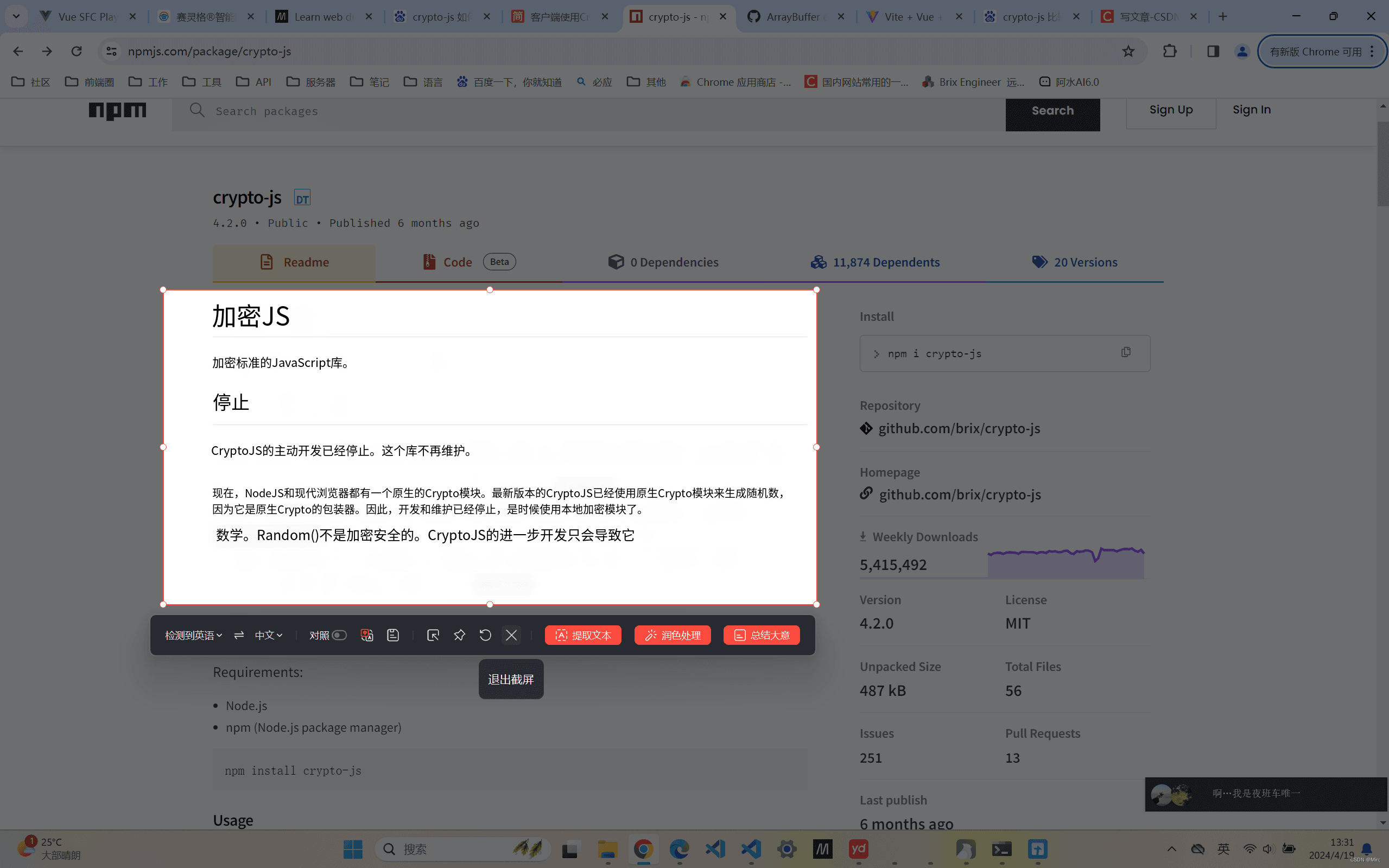Click the Homepage github link icon

(866, 494)
